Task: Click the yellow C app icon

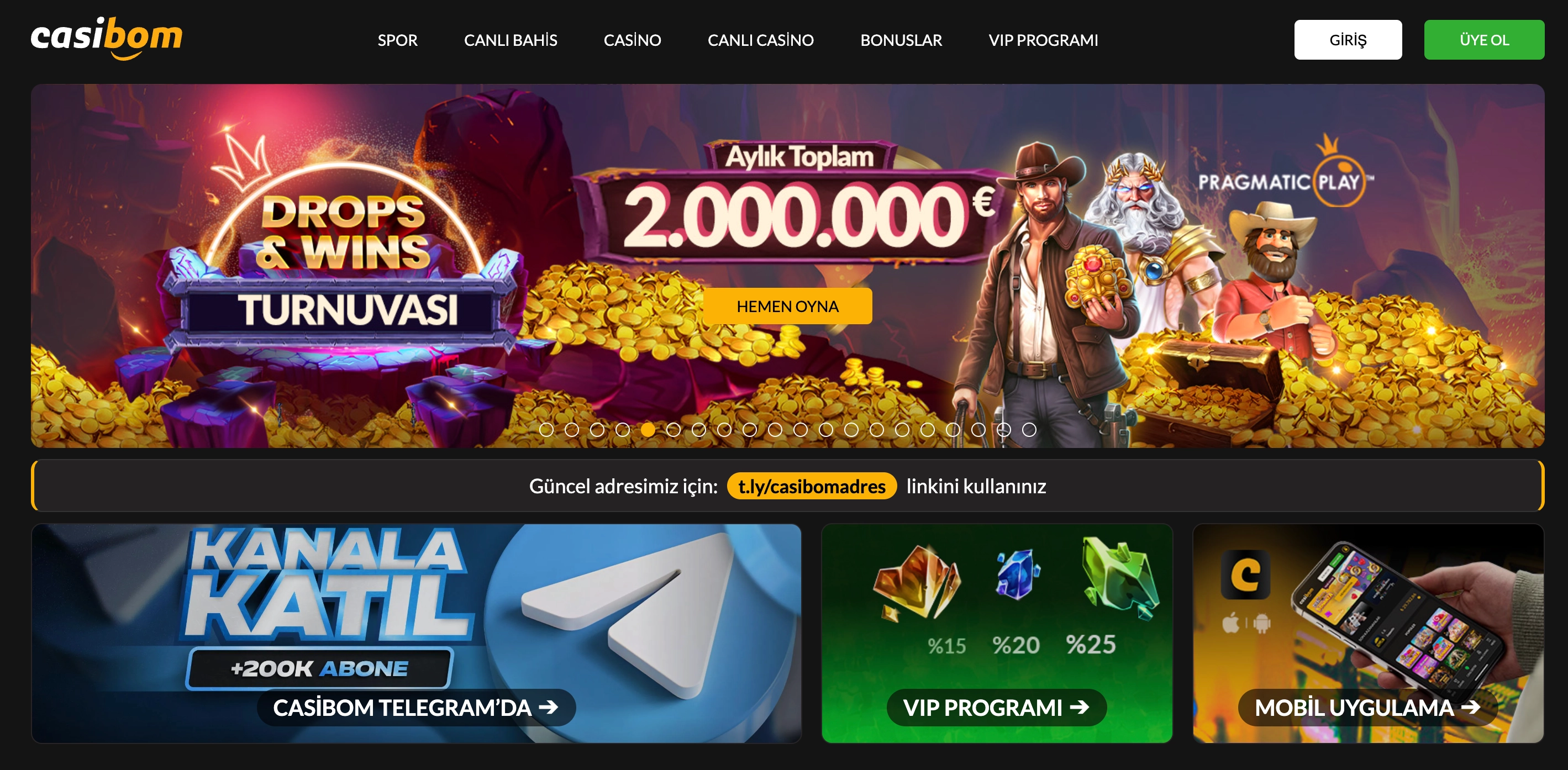Action: pos(1245,574)
